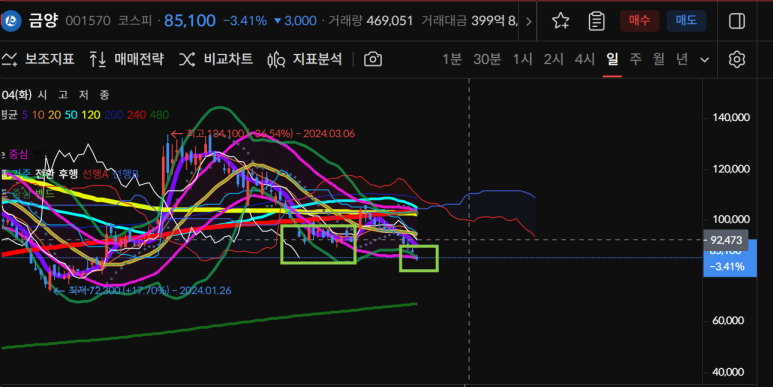
Task: Select the 2시 timeframe tab
Action: [x=553, y=60]
